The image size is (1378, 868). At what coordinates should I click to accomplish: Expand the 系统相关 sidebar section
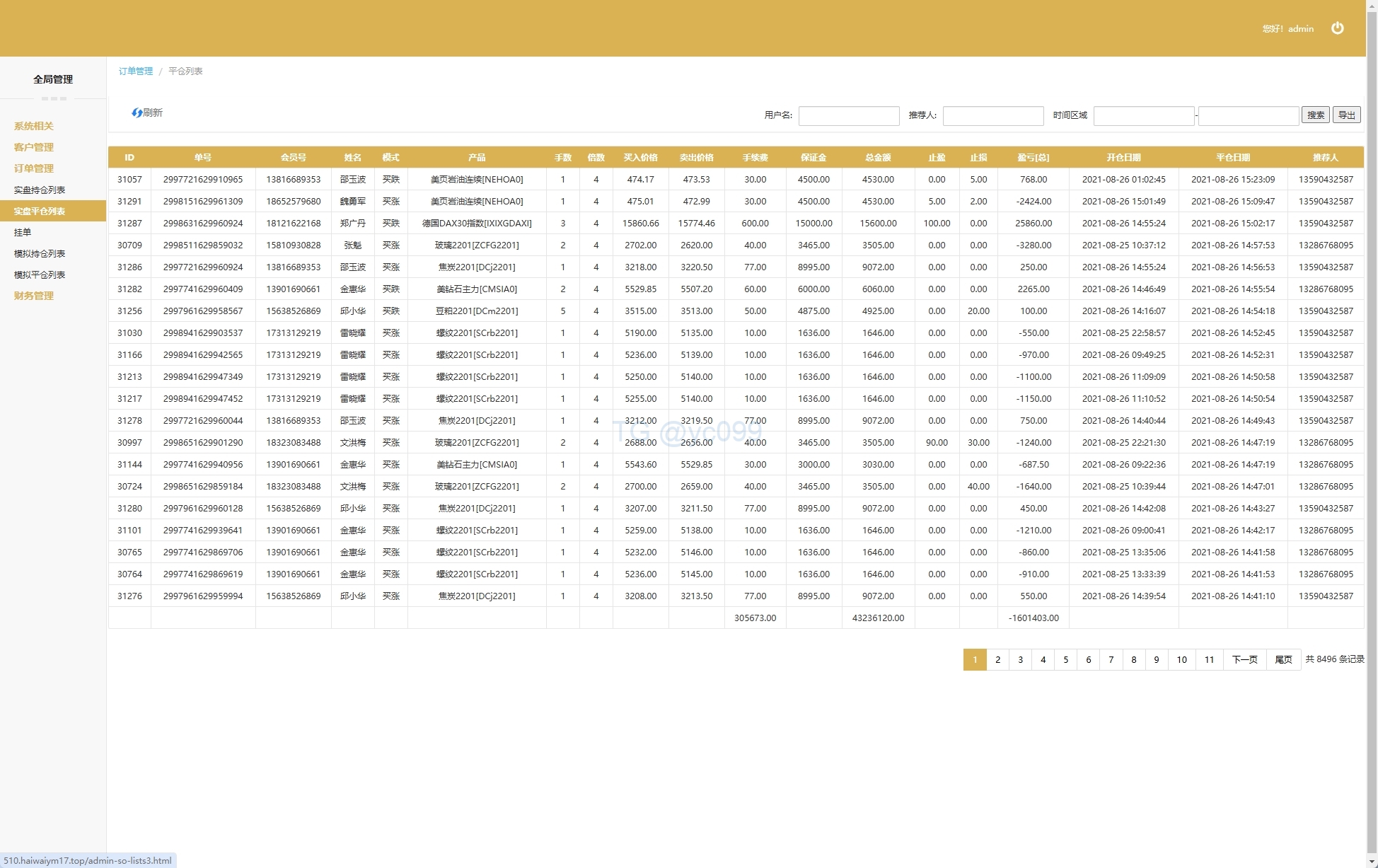tap(34, 126)
